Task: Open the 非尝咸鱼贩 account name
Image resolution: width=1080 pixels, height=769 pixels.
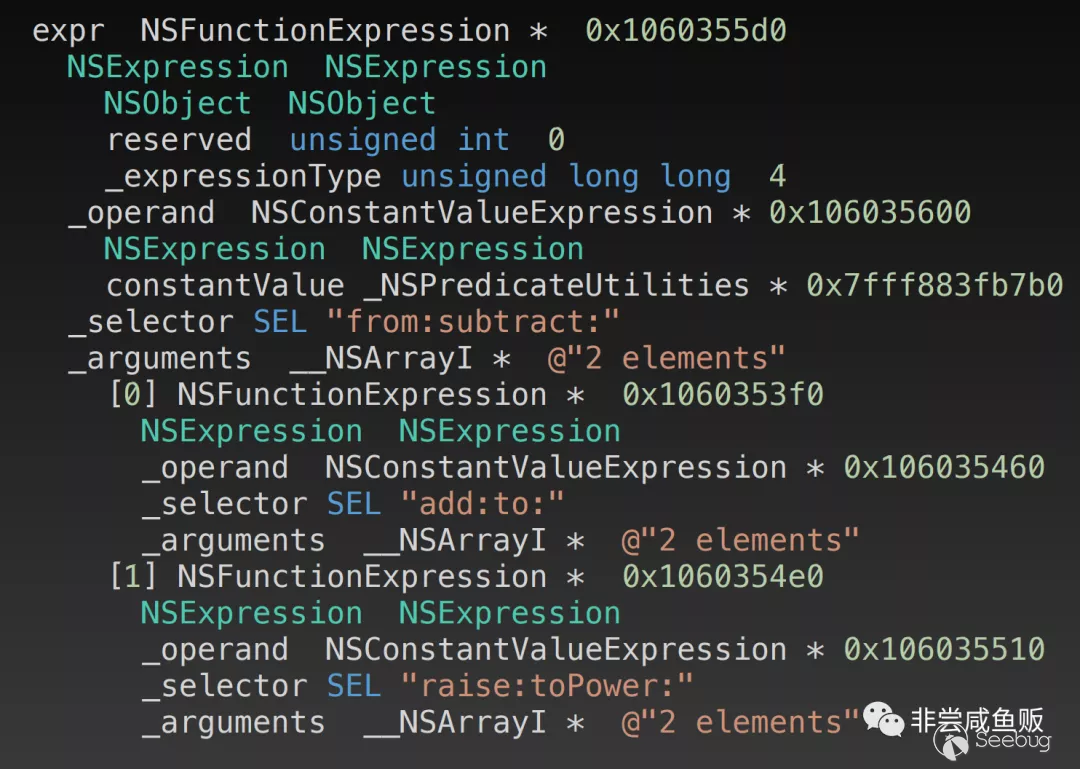Action: click(x=977, y=721)
